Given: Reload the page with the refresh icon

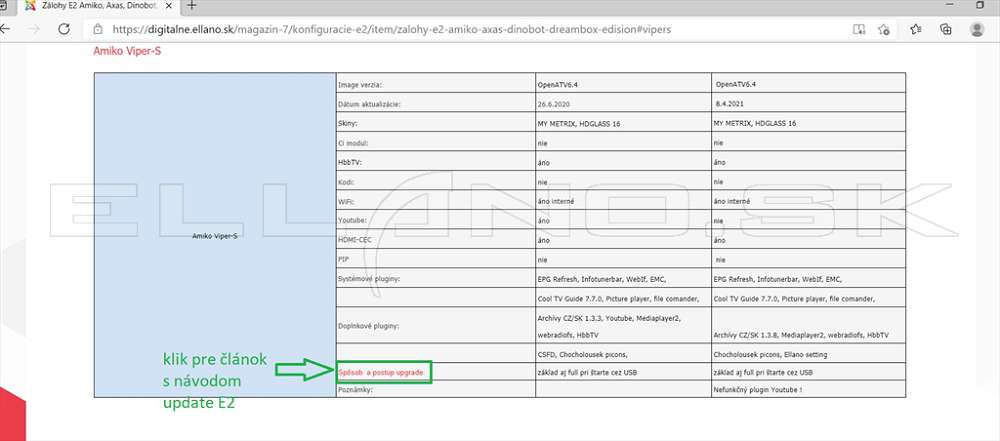Looking at the screenshot, I should tap(64, 29).
